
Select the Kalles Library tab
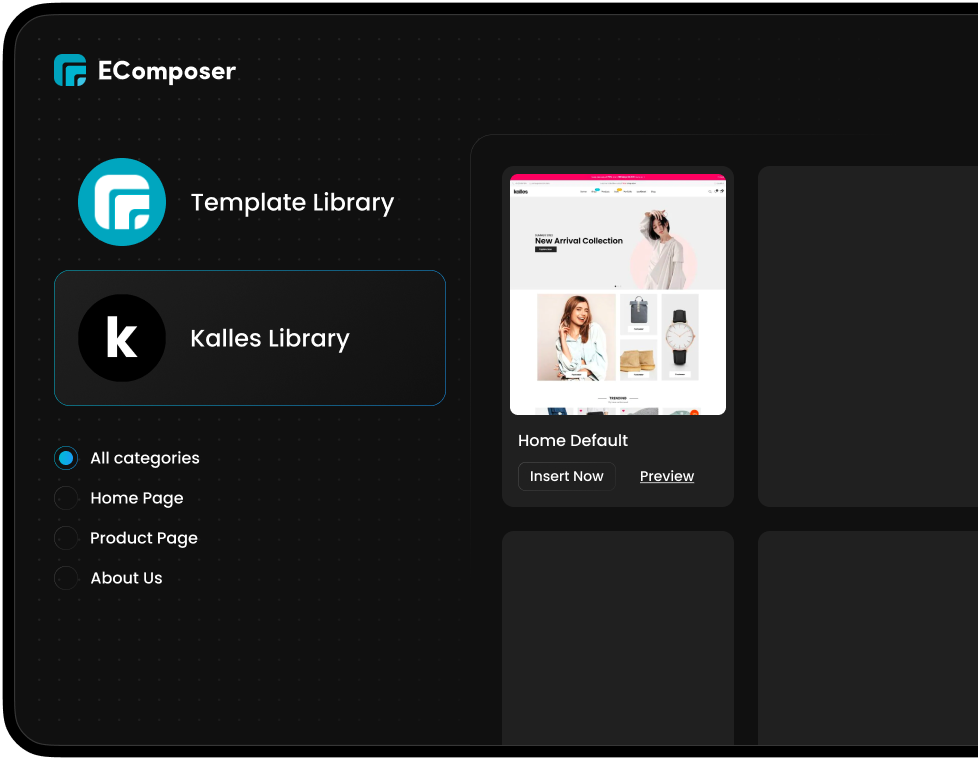[249, 338]
